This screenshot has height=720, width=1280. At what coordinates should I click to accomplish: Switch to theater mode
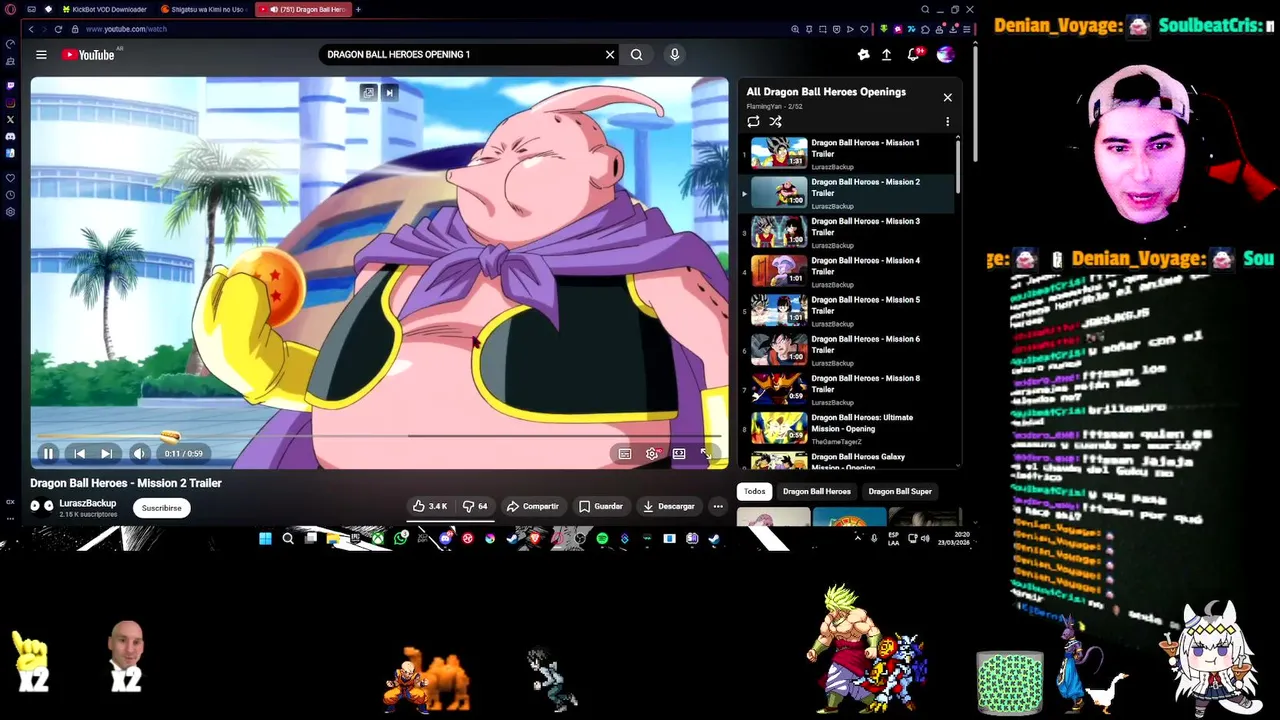point(679,454)
